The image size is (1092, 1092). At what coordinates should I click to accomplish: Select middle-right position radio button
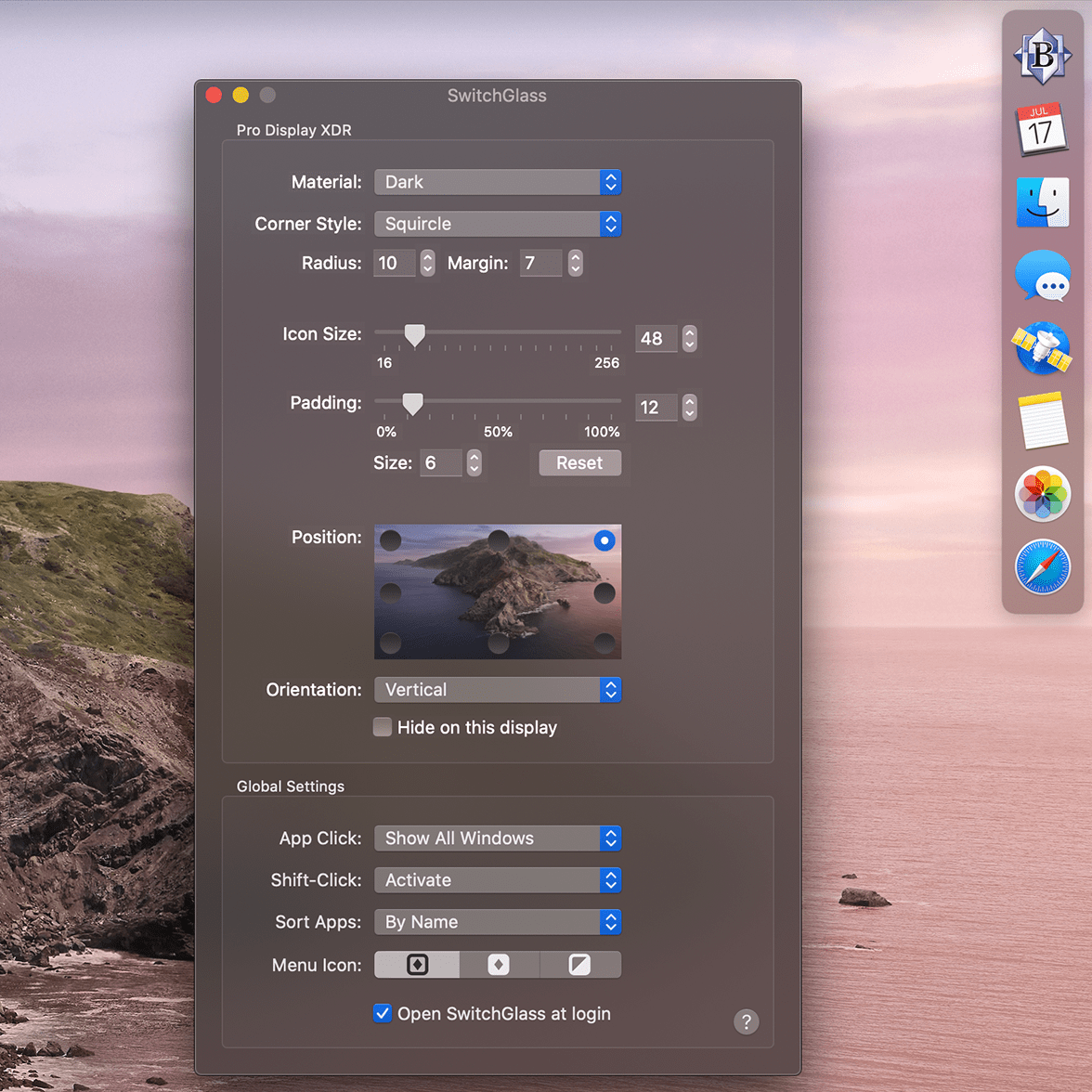[x=604, y=593]
